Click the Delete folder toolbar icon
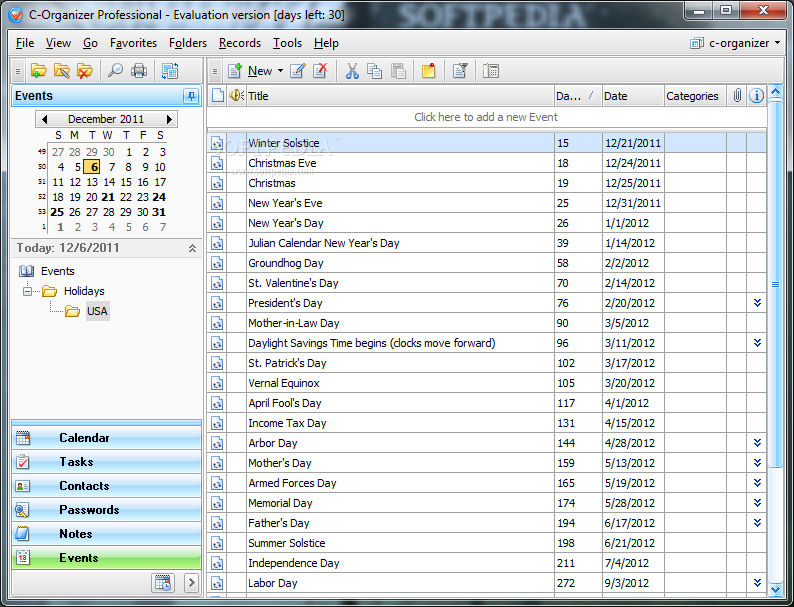This screenshot has height=607, width=794. (x=85, y=71)
